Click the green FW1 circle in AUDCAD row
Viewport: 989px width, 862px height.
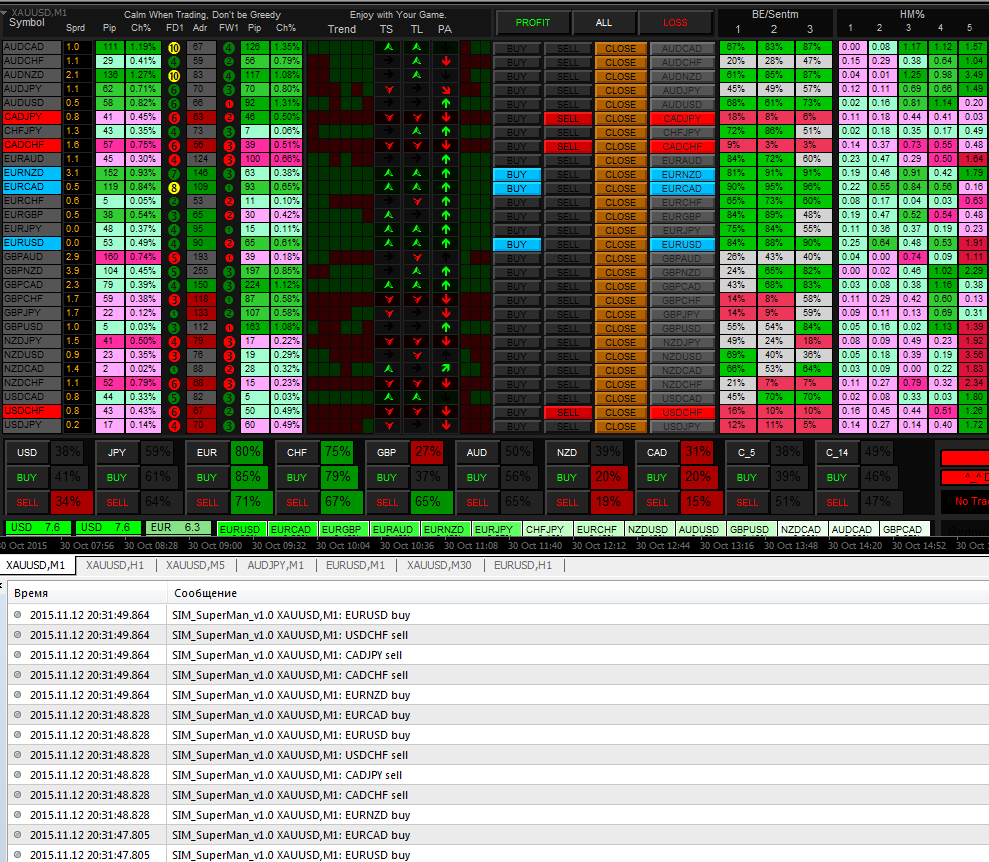pyautogui.click(x=229, y=48)
